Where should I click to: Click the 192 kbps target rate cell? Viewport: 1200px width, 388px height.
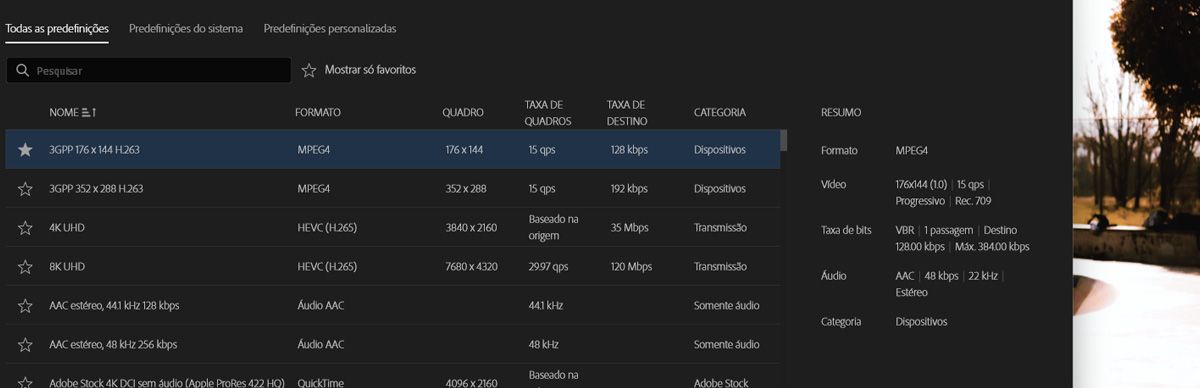pyautogui.click(x=630, y=188)
